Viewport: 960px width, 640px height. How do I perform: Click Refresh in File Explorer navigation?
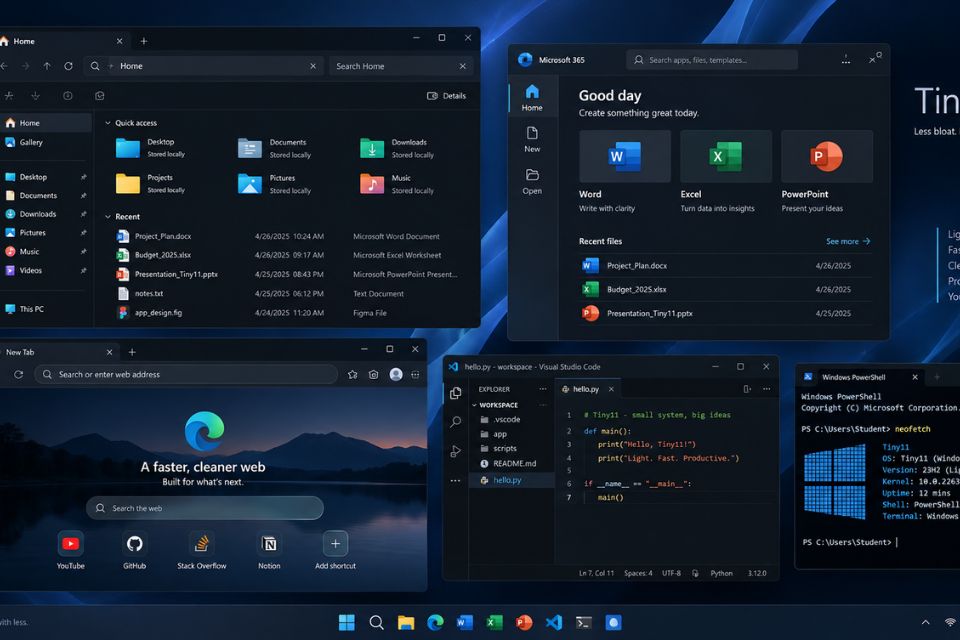pyautogui.click(x=69, y=66)
